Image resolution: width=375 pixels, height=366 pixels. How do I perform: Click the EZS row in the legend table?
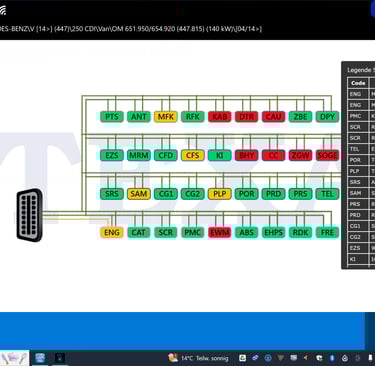[361, 248]
